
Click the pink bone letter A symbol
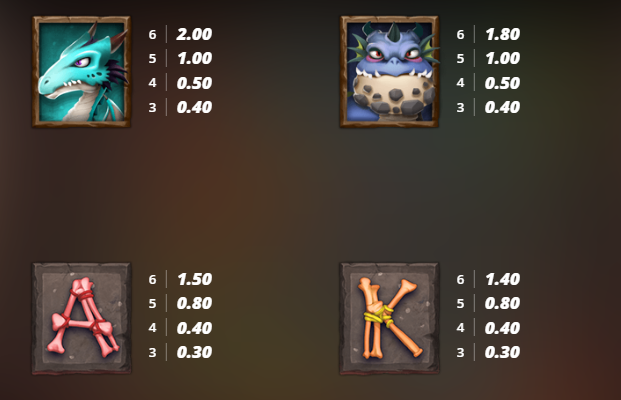click(82, 318)
